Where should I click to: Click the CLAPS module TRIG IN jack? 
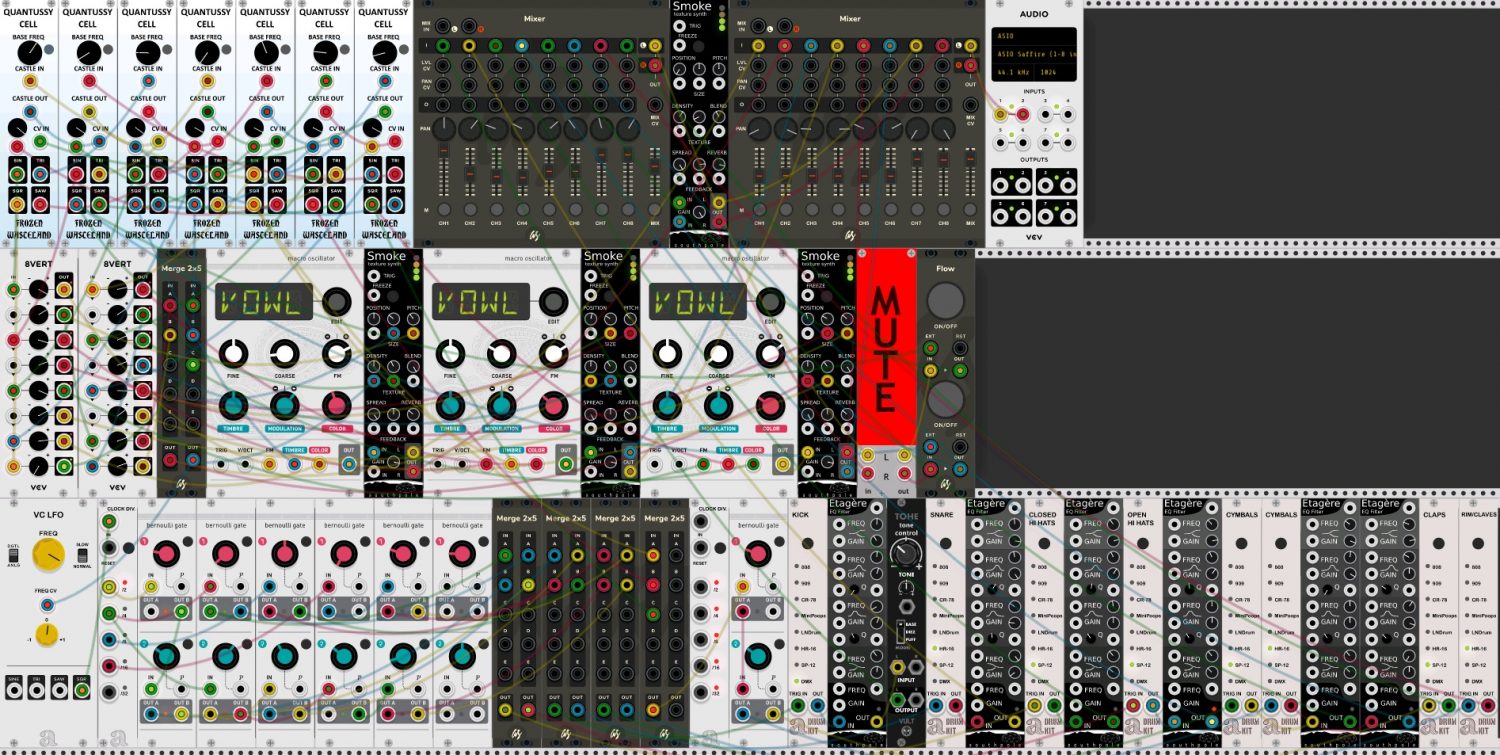(x=1429, y=705)
